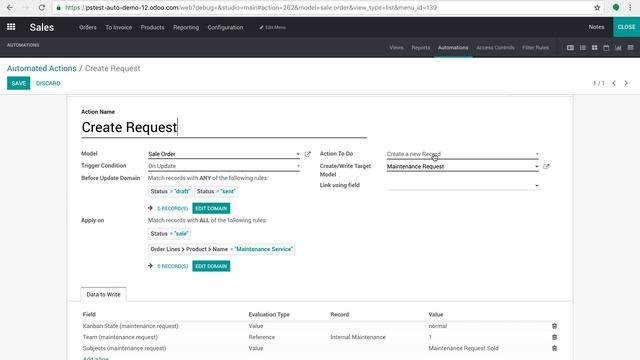The height and width of the screenshot is (360, 640).
Task: Click the Kanban State (maintenance.request) field cell
Action: [131, 326]
